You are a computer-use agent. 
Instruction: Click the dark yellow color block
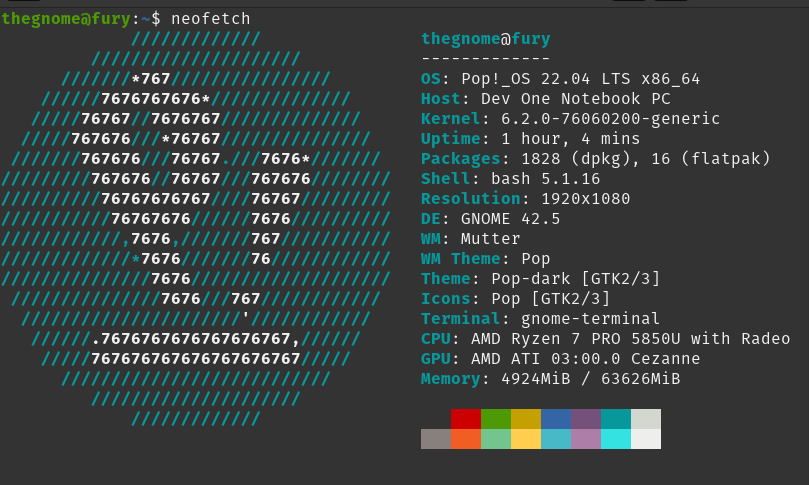coord(526,419)
